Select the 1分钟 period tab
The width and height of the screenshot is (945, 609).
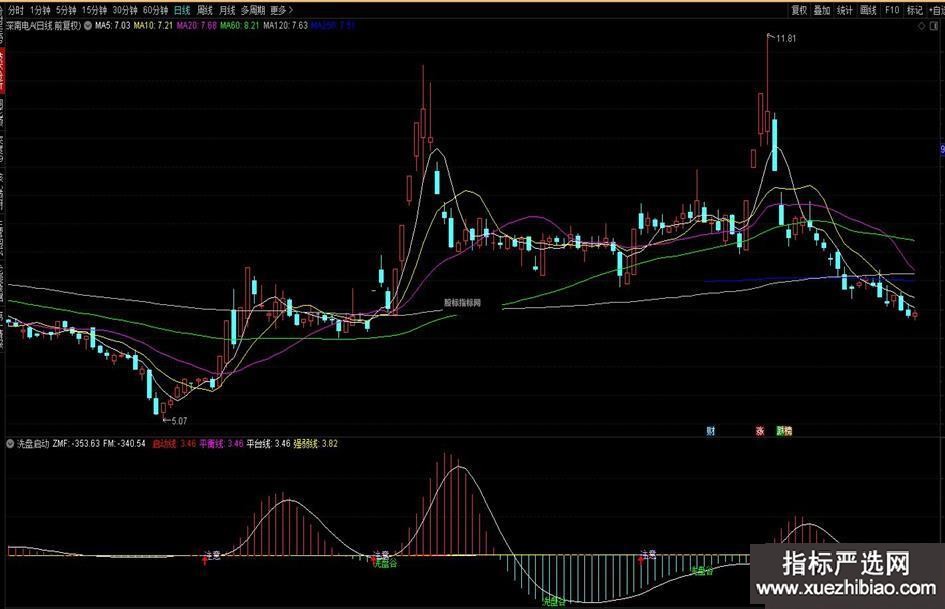coord(40,10)
